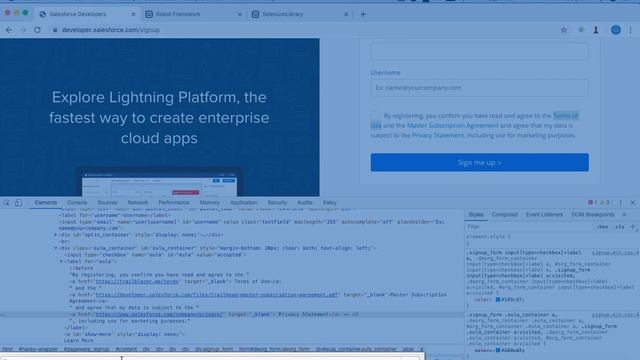640x360 pixels.
Task: Select the Event Listeners pane tab
Action: coord(544,215)
